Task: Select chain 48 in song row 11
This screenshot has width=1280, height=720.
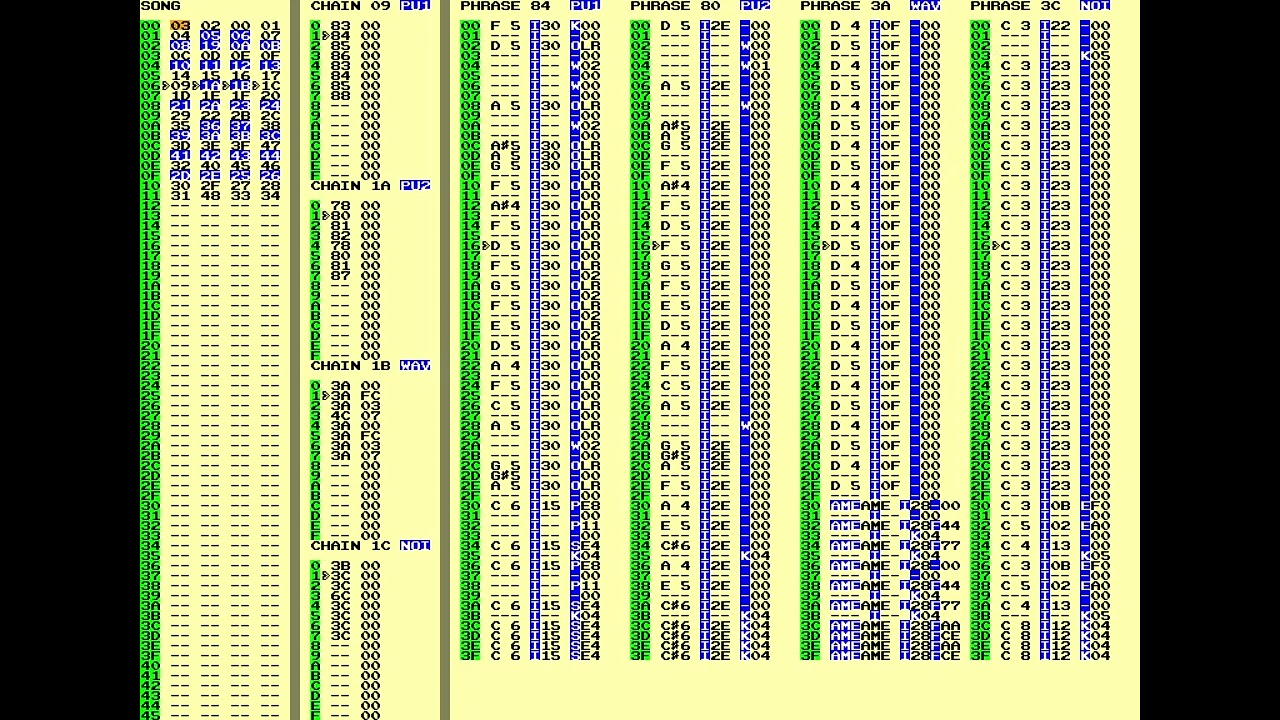Action: 210,196
